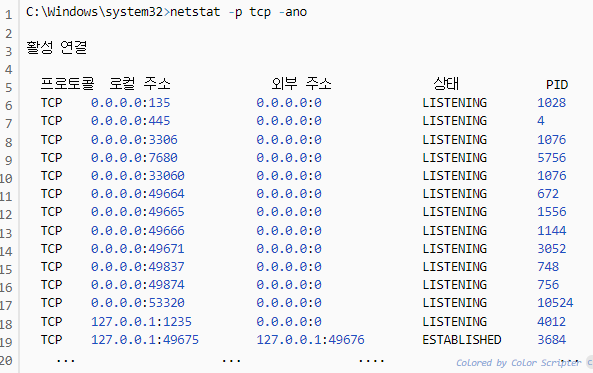Select PID value "4012"
Screen dimensions: 593x373
click(x=551, y=322)
